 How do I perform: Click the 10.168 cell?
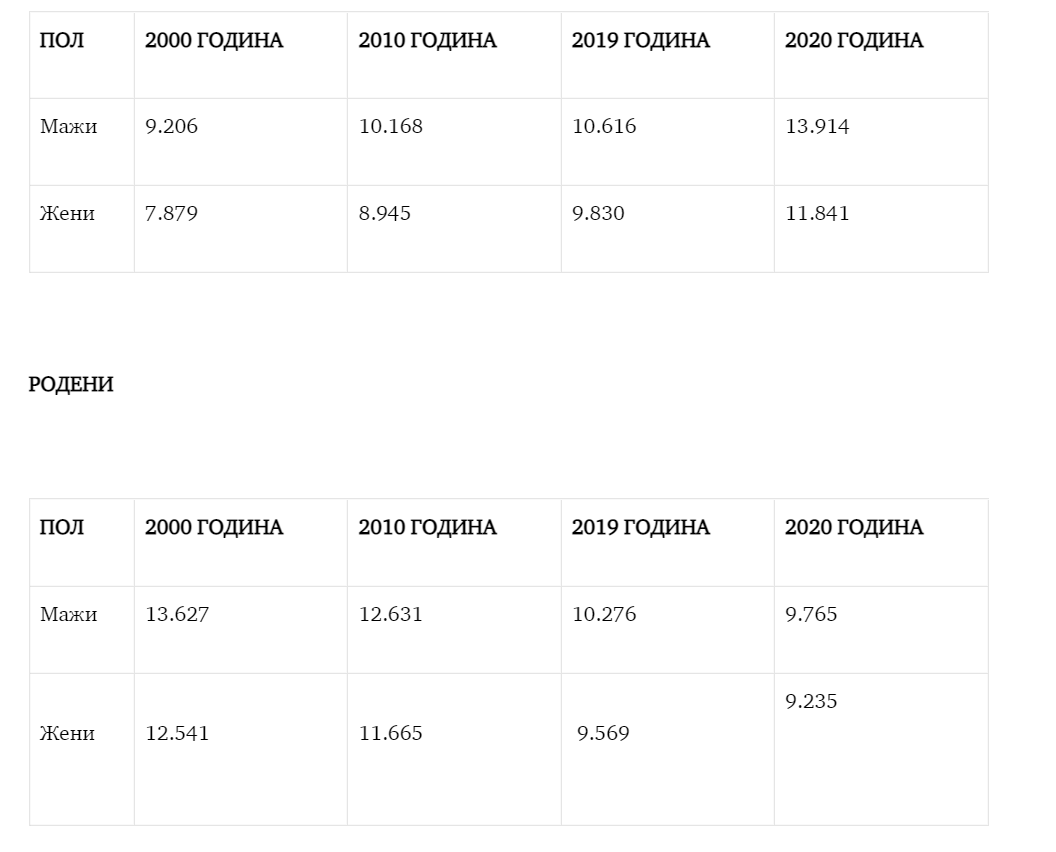(x=391, y=127)
